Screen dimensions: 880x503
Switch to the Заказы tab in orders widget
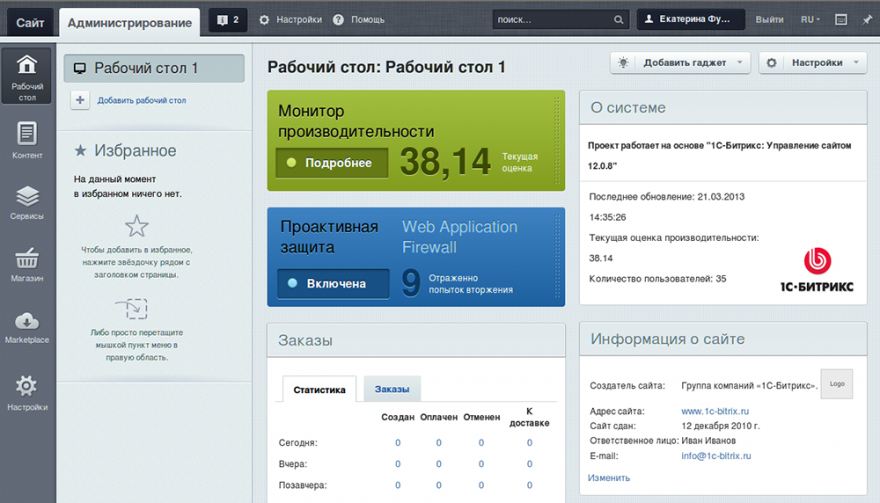pyautogui.click(x=391, y=389)
